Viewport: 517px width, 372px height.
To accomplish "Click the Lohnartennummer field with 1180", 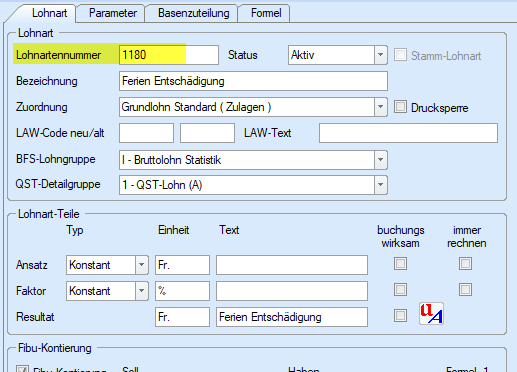I will (x=169, y=55).
